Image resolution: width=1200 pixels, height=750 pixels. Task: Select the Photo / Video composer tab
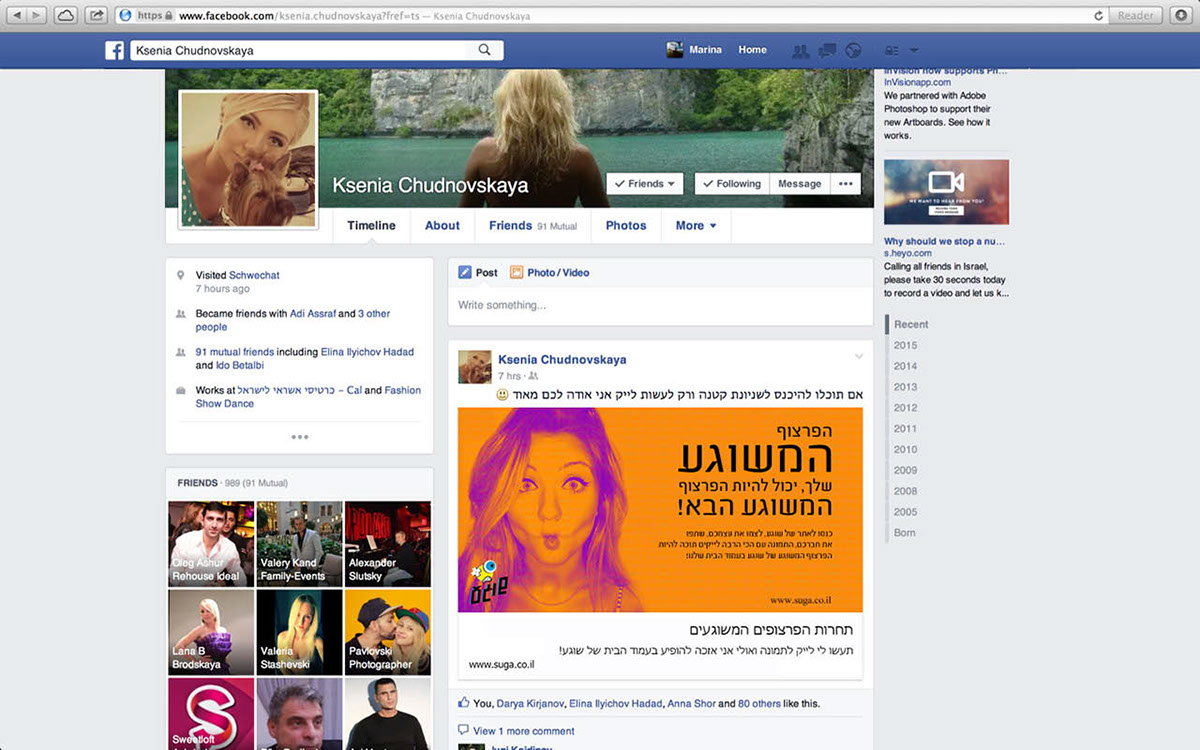pyautogui.click(x=549, y=272)
